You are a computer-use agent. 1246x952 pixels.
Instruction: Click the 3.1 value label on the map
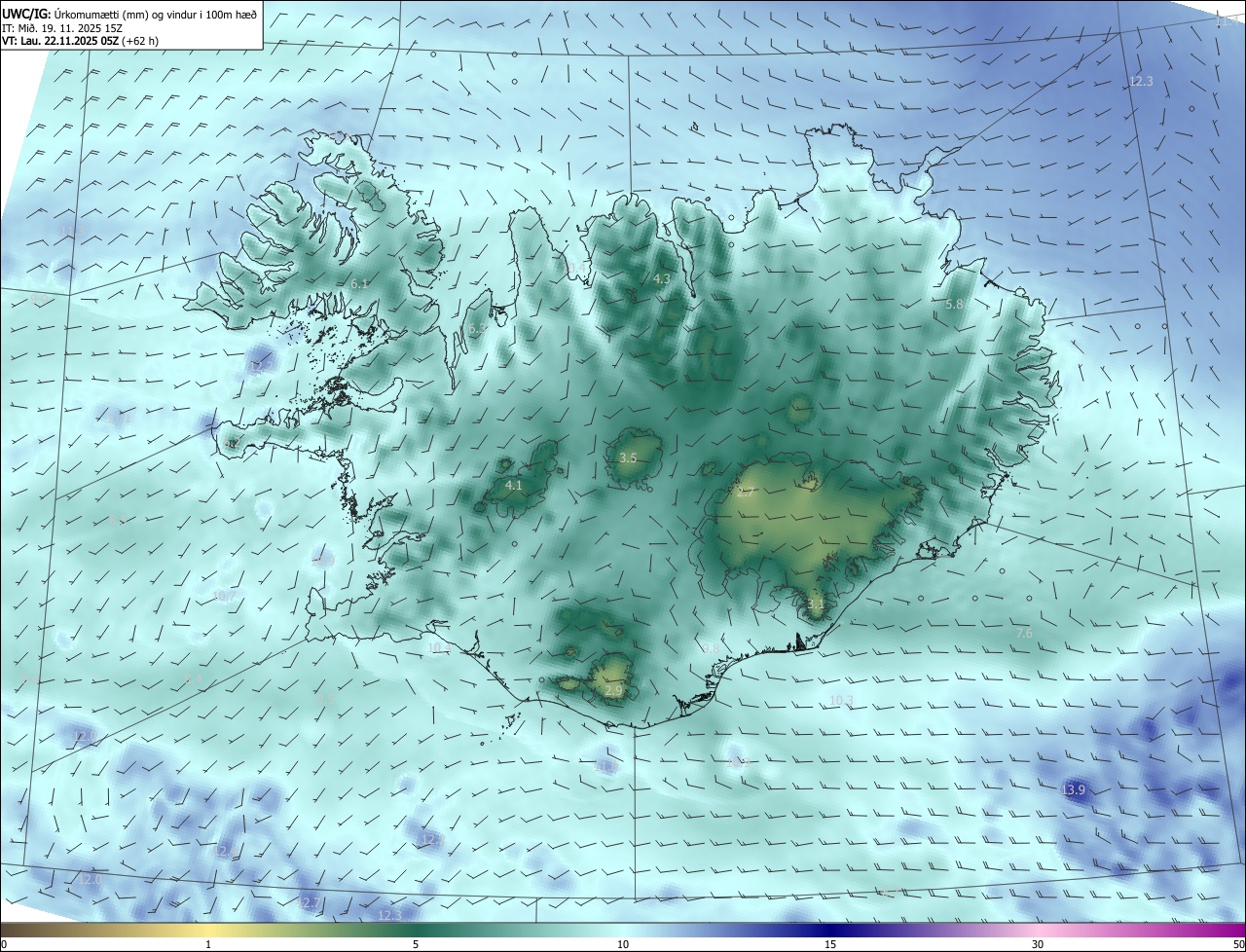click(x=816, y=604)
